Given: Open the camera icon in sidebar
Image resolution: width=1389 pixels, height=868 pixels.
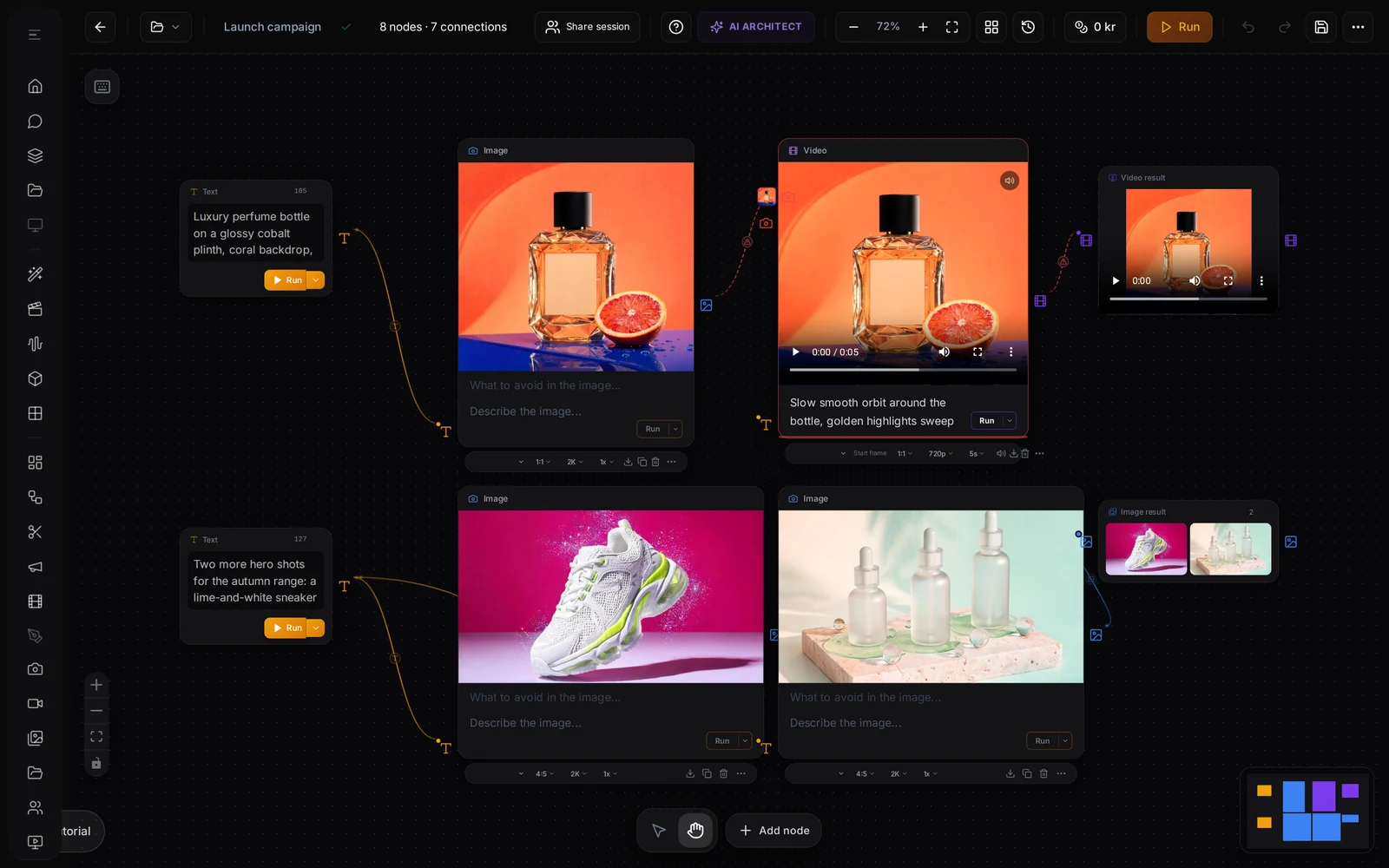Looking at the screenshot, I should click(x=35, y=669).
